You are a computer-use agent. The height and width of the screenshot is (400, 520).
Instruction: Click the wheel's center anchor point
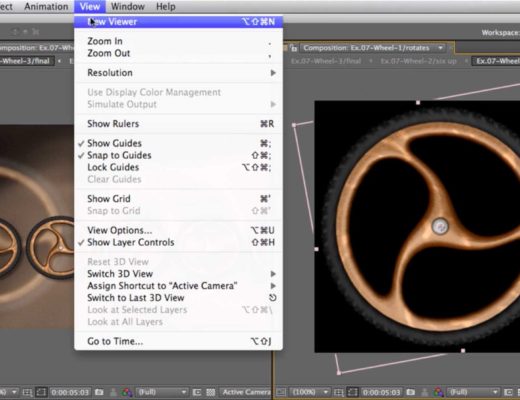click(440, 226)
